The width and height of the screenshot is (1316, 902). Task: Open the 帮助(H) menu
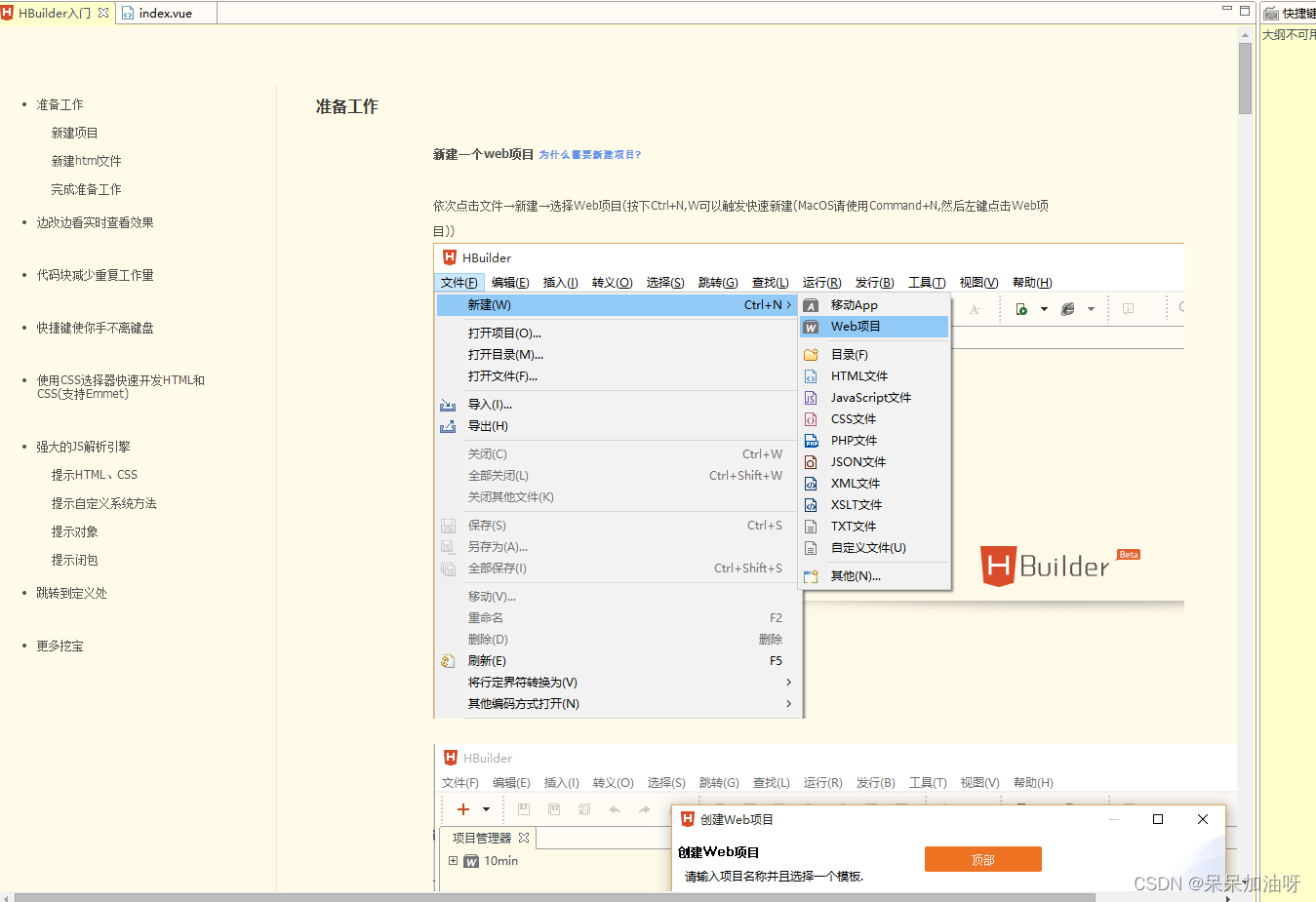(1030, 282)
